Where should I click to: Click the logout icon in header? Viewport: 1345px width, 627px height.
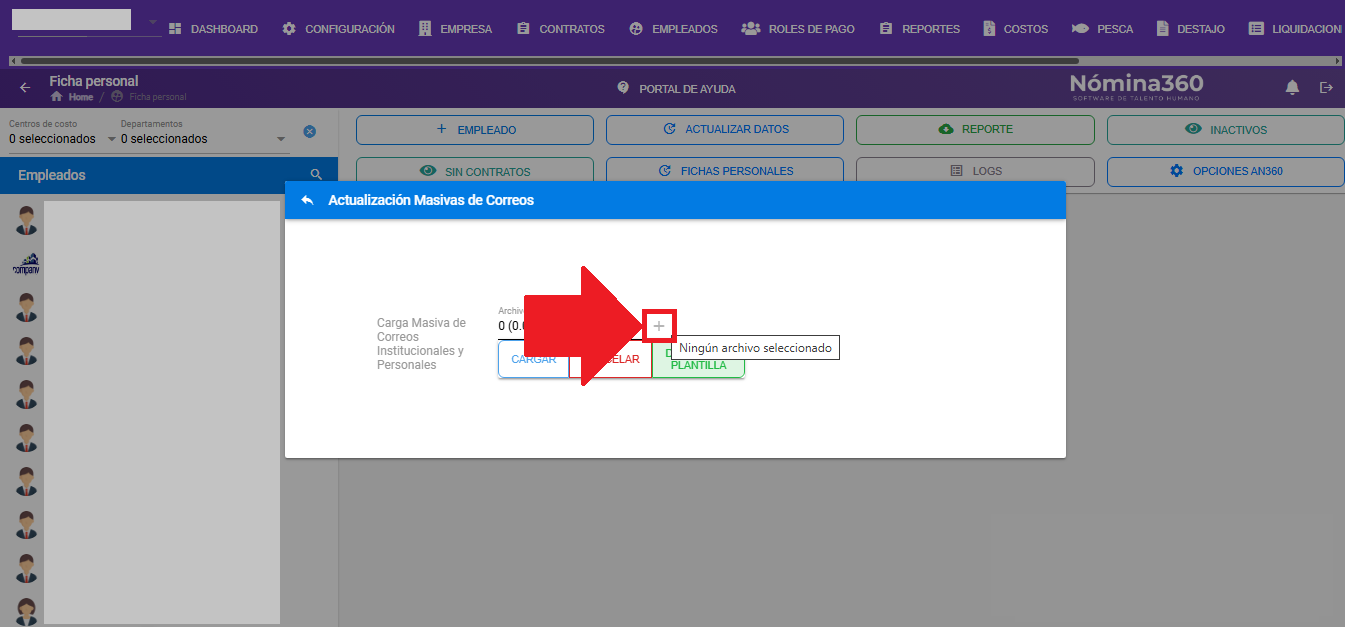pyautogui.click(x=1327, y=88)
